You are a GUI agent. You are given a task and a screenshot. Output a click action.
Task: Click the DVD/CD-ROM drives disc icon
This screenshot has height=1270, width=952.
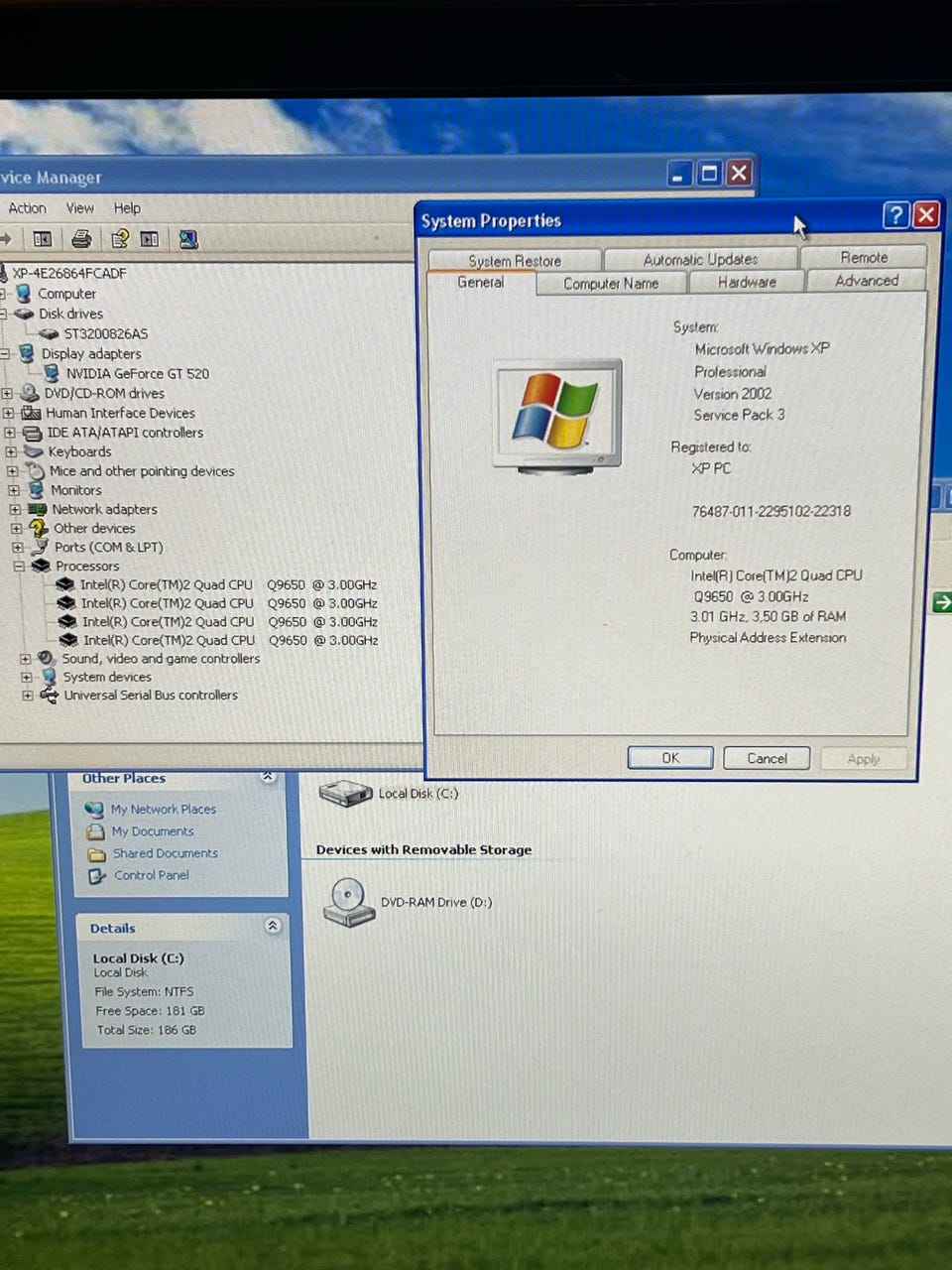pos(30,393)
